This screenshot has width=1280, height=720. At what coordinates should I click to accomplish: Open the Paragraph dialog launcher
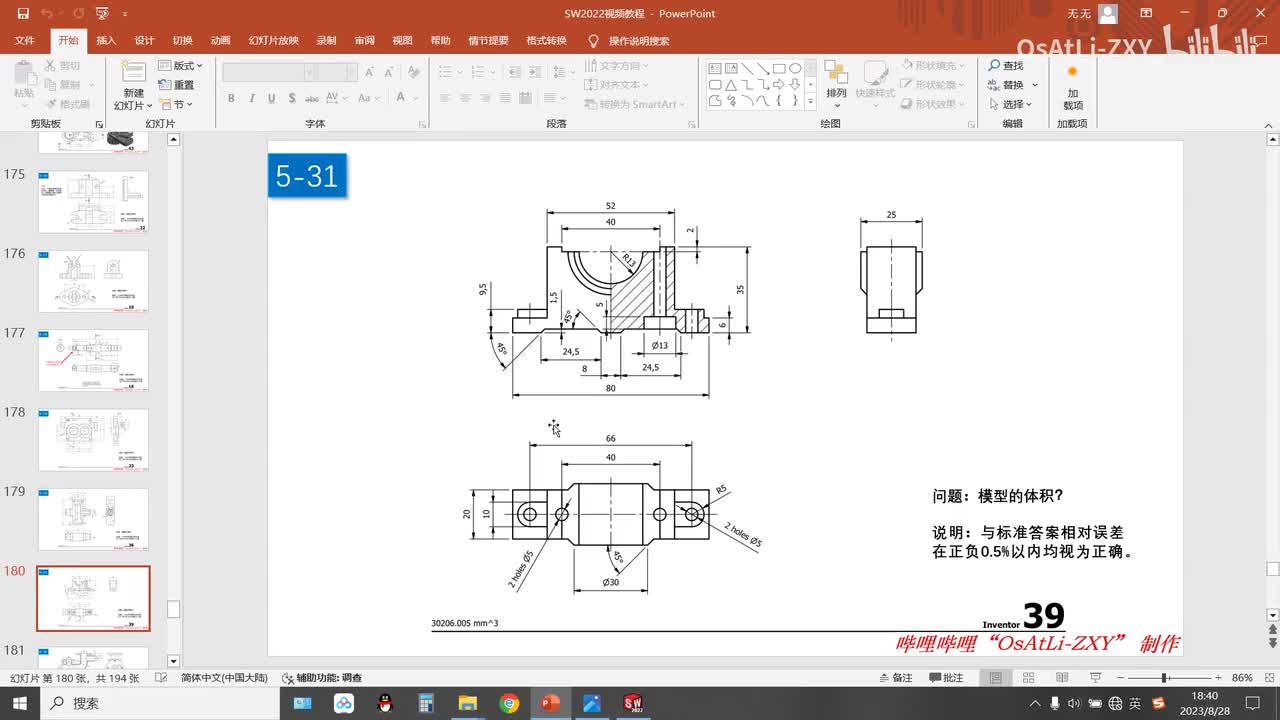692,124
